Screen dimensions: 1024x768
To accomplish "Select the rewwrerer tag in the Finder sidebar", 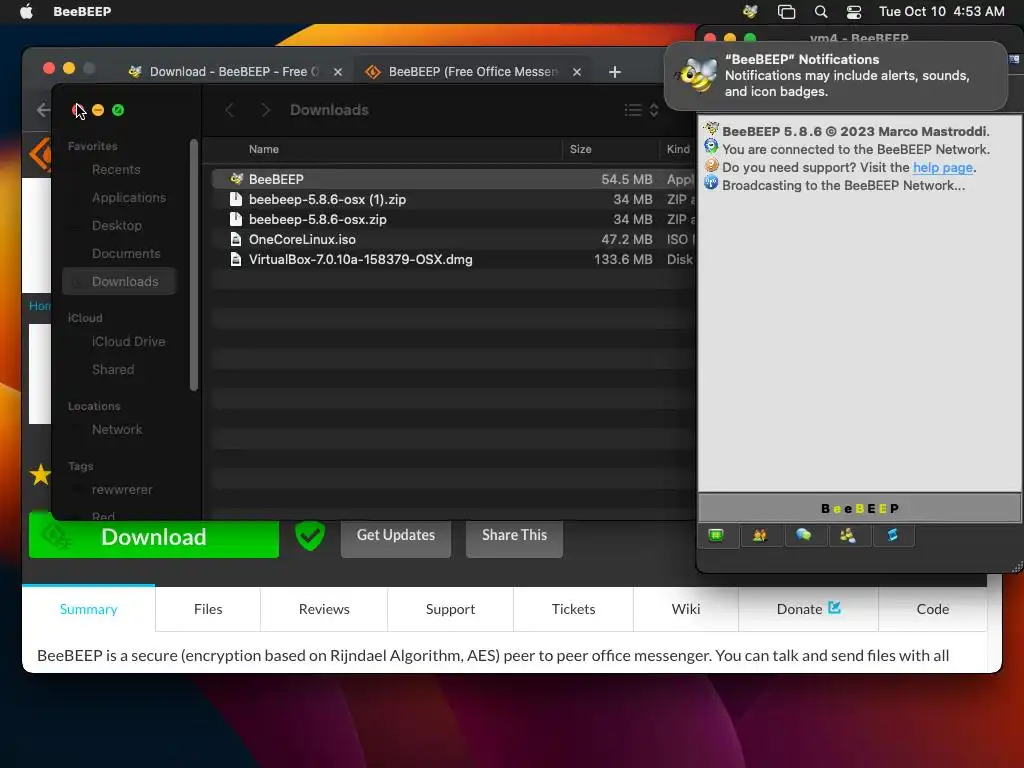I will 121,489.
